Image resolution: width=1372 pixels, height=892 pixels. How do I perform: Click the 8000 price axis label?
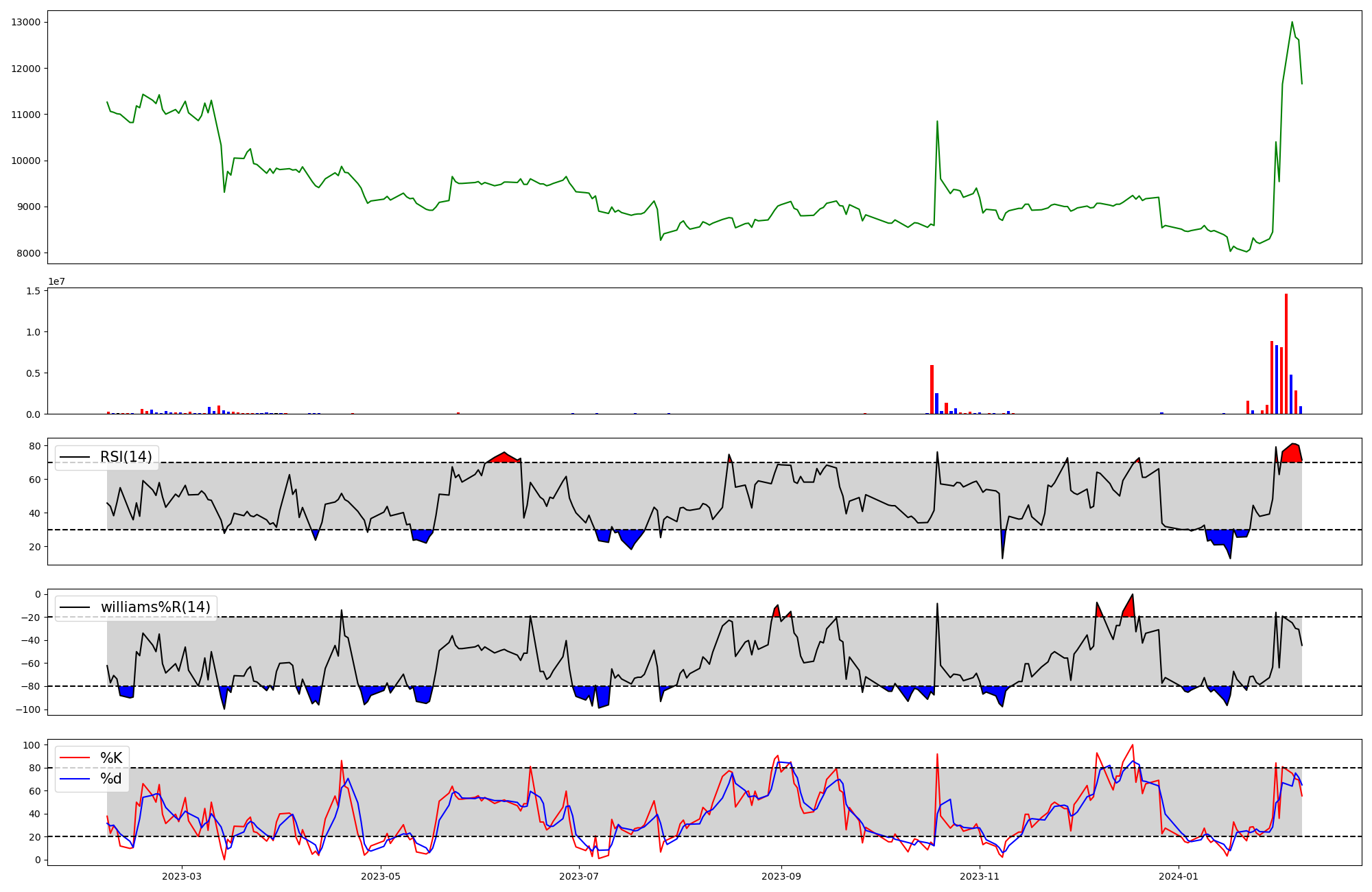28,253
